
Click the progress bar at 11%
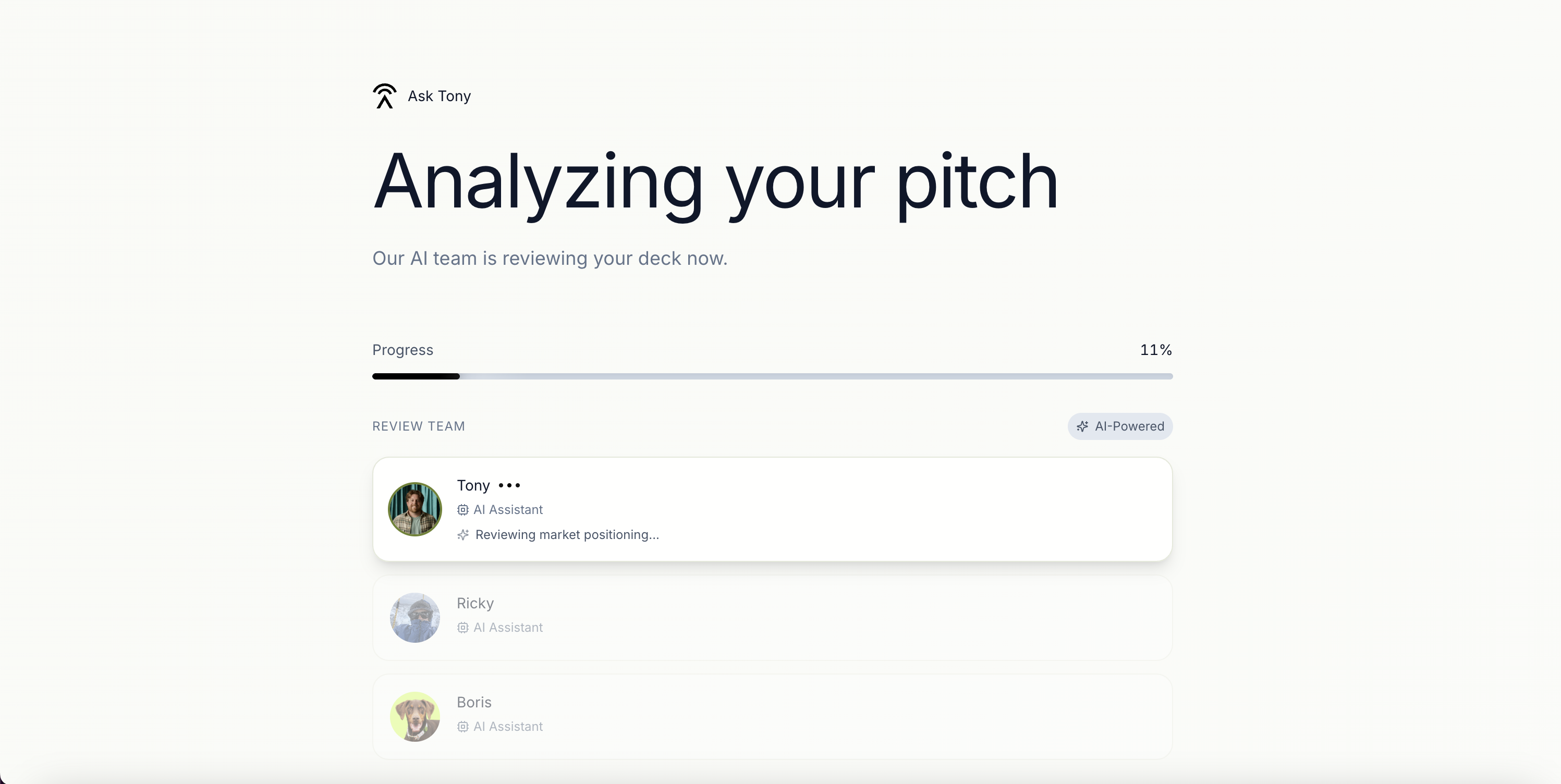pyautogui.click(x=773, y=376)
